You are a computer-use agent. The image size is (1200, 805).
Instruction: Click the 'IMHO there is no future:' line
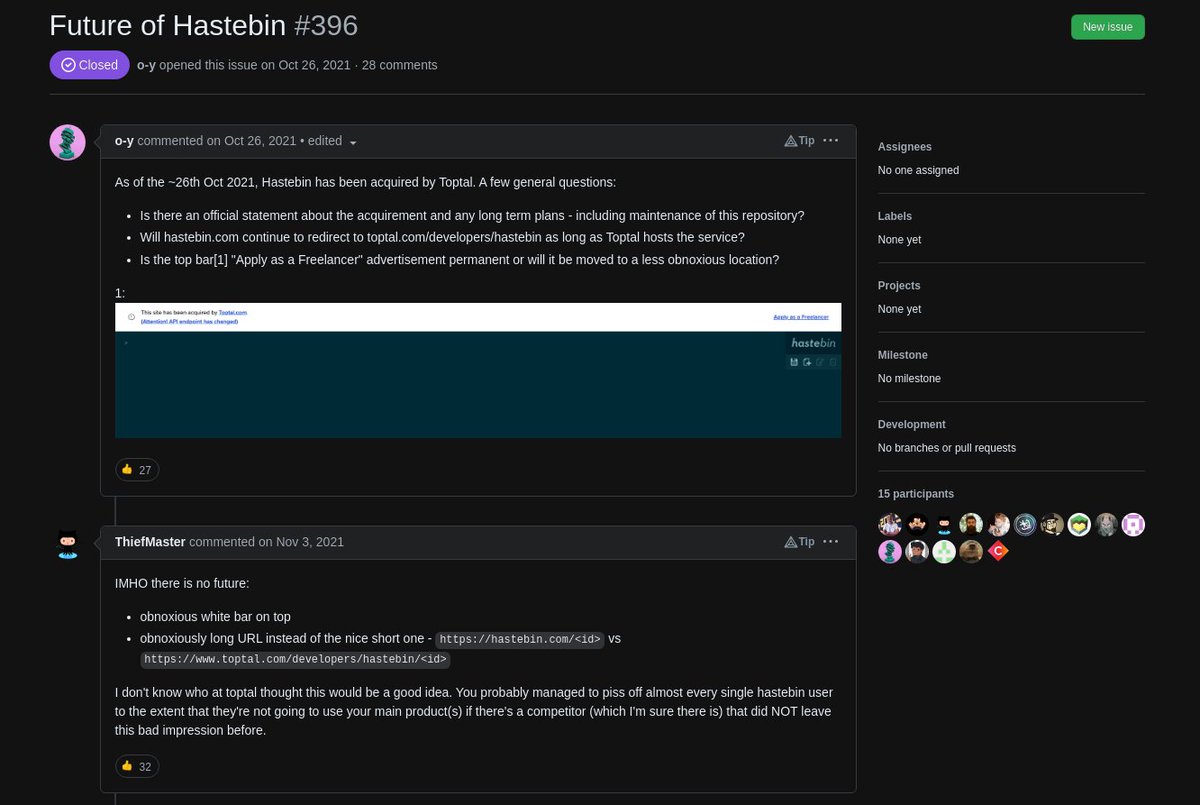(181, 583)
